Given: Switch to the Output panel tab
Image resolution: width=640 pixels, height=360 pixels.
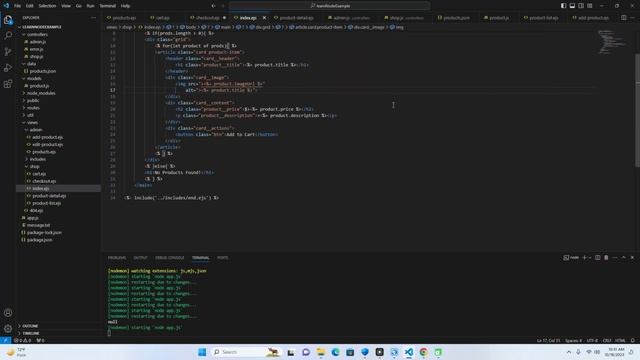Looking at the screenshot, I should click(x=140, y=258).
